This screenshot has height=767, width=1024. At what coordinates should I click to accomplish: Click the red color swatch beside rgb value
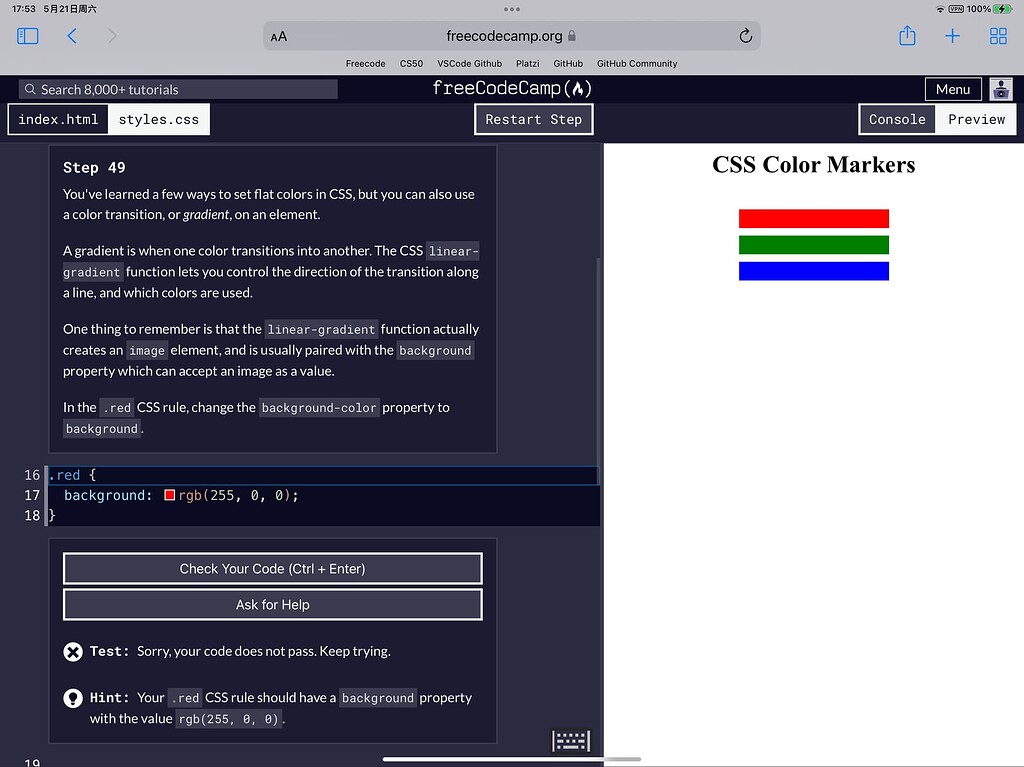click(168, 494)
